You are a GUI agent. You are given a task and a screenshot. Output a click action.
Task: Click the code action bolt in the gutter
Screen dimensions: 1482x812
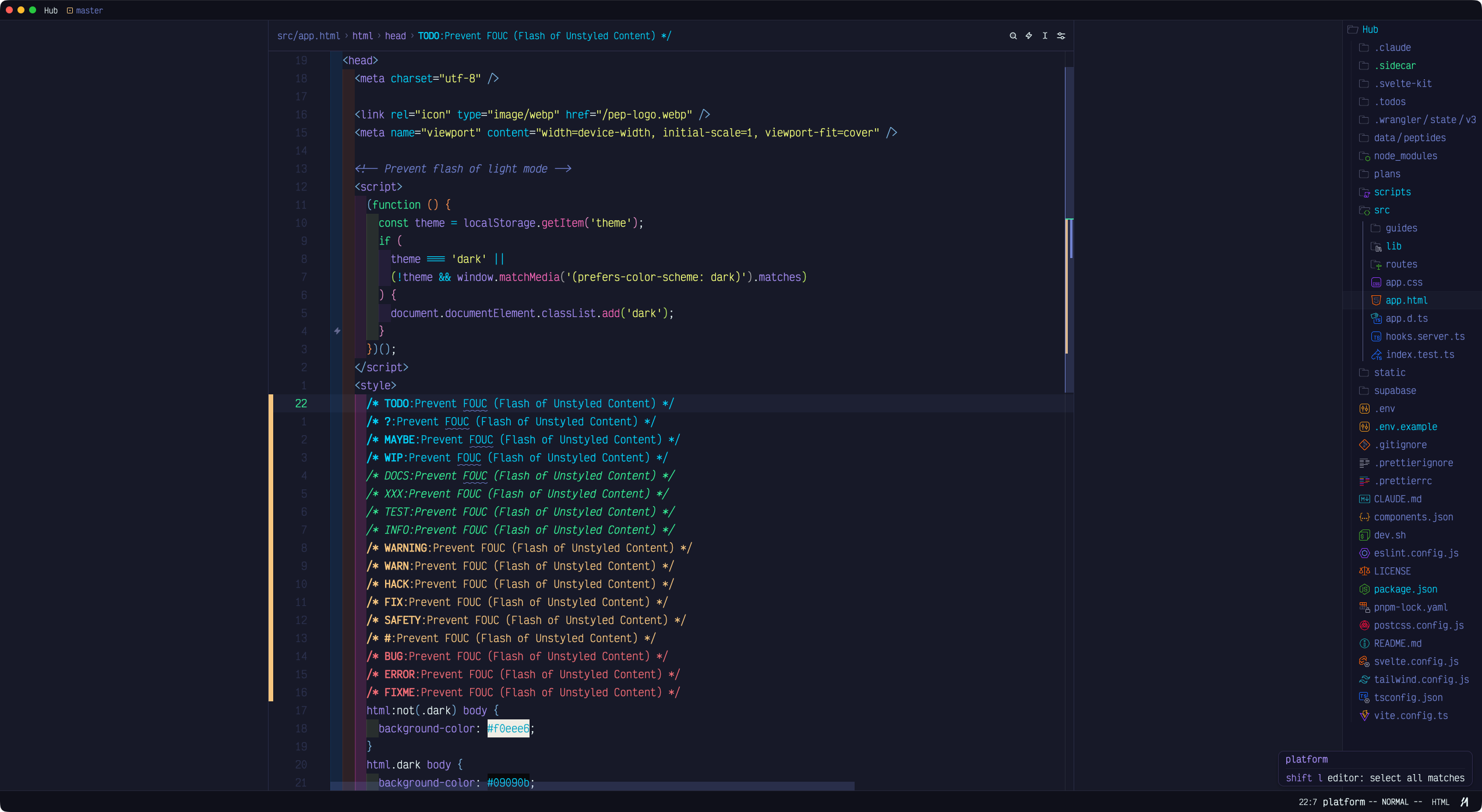coord(337,331)
